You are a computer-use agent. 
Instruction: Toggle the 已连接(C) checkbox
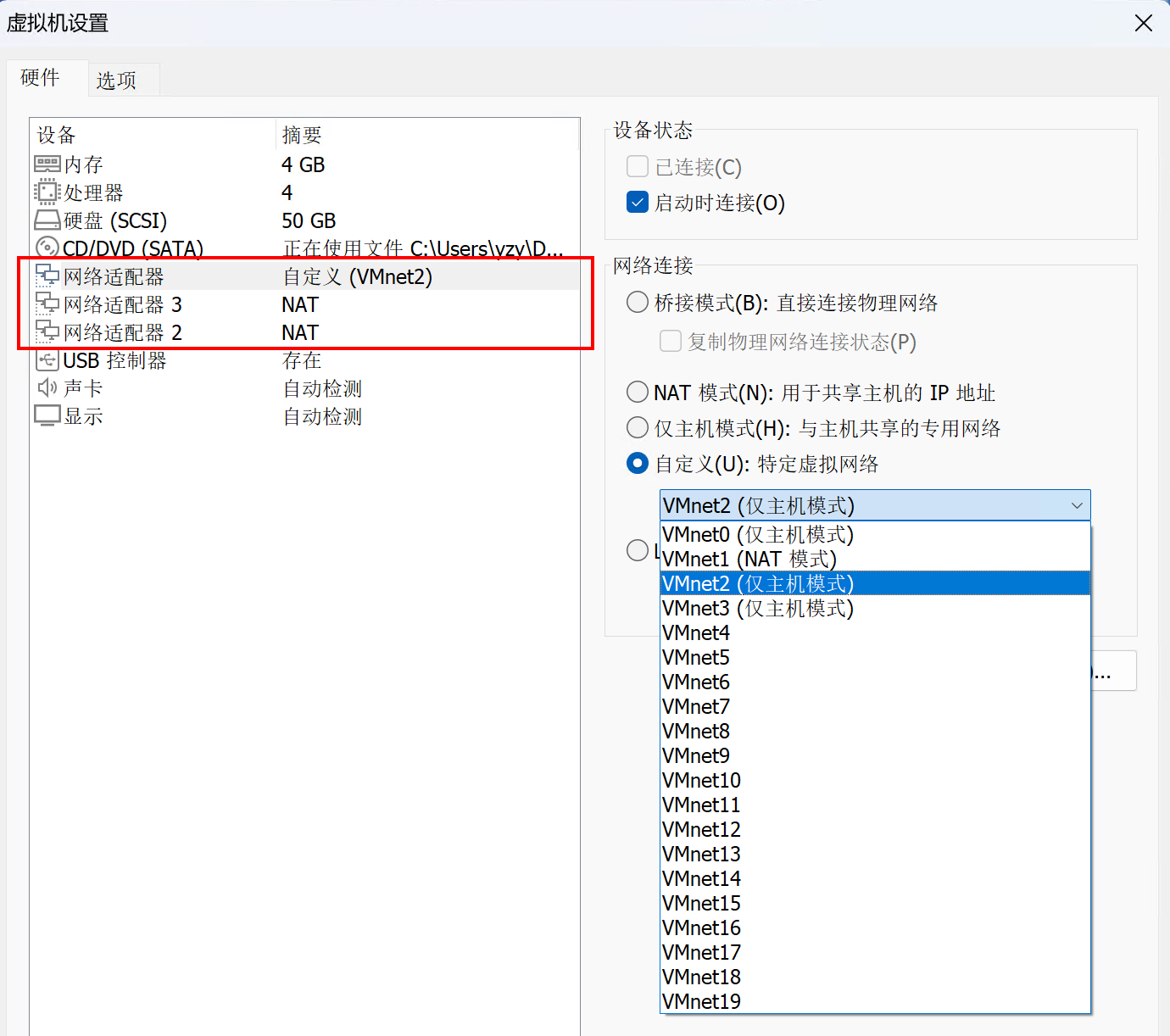(637, 166)
